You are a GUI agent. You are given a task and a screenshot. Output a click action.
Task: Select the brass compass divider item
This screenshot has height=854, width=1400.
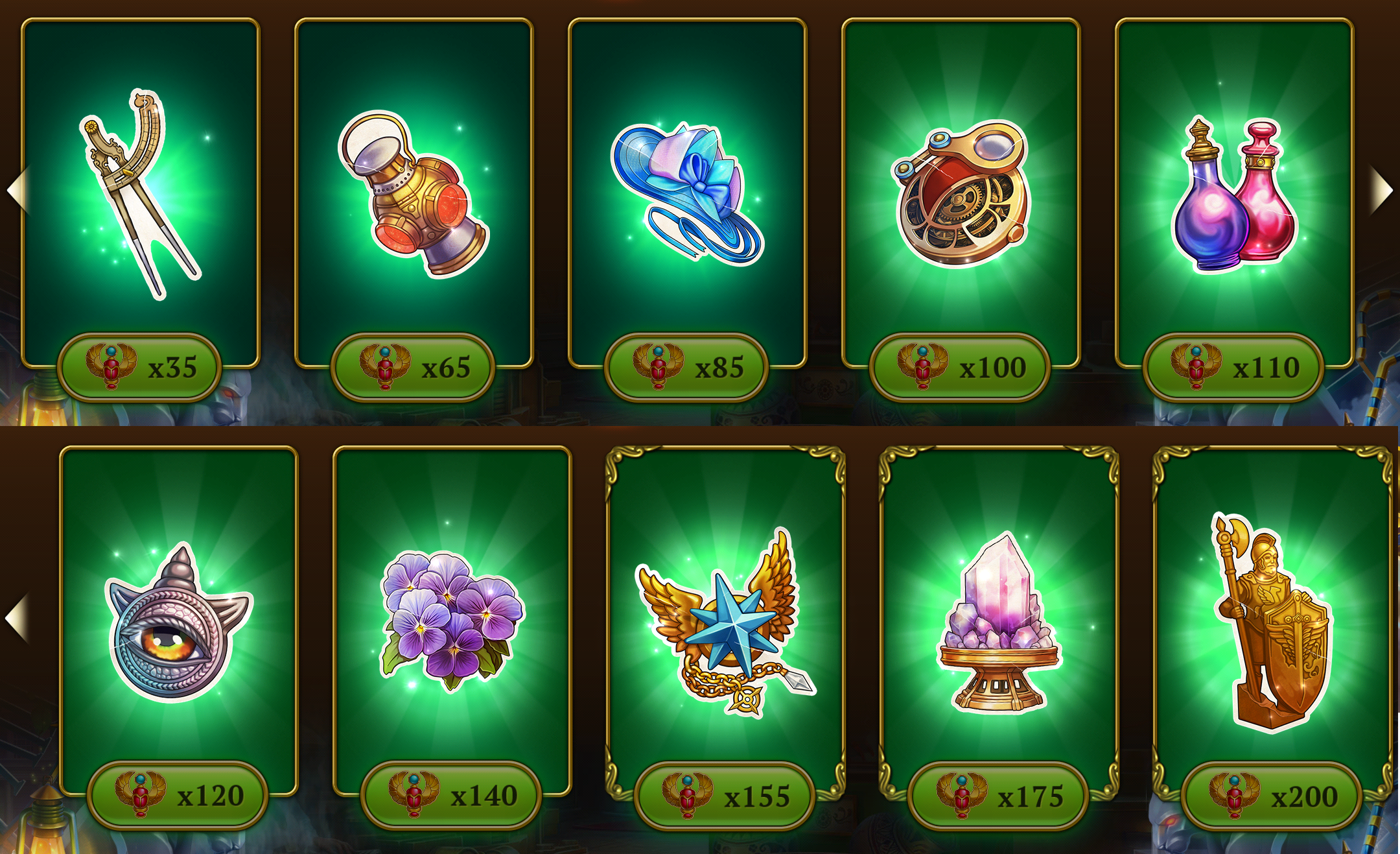point(141,195)
